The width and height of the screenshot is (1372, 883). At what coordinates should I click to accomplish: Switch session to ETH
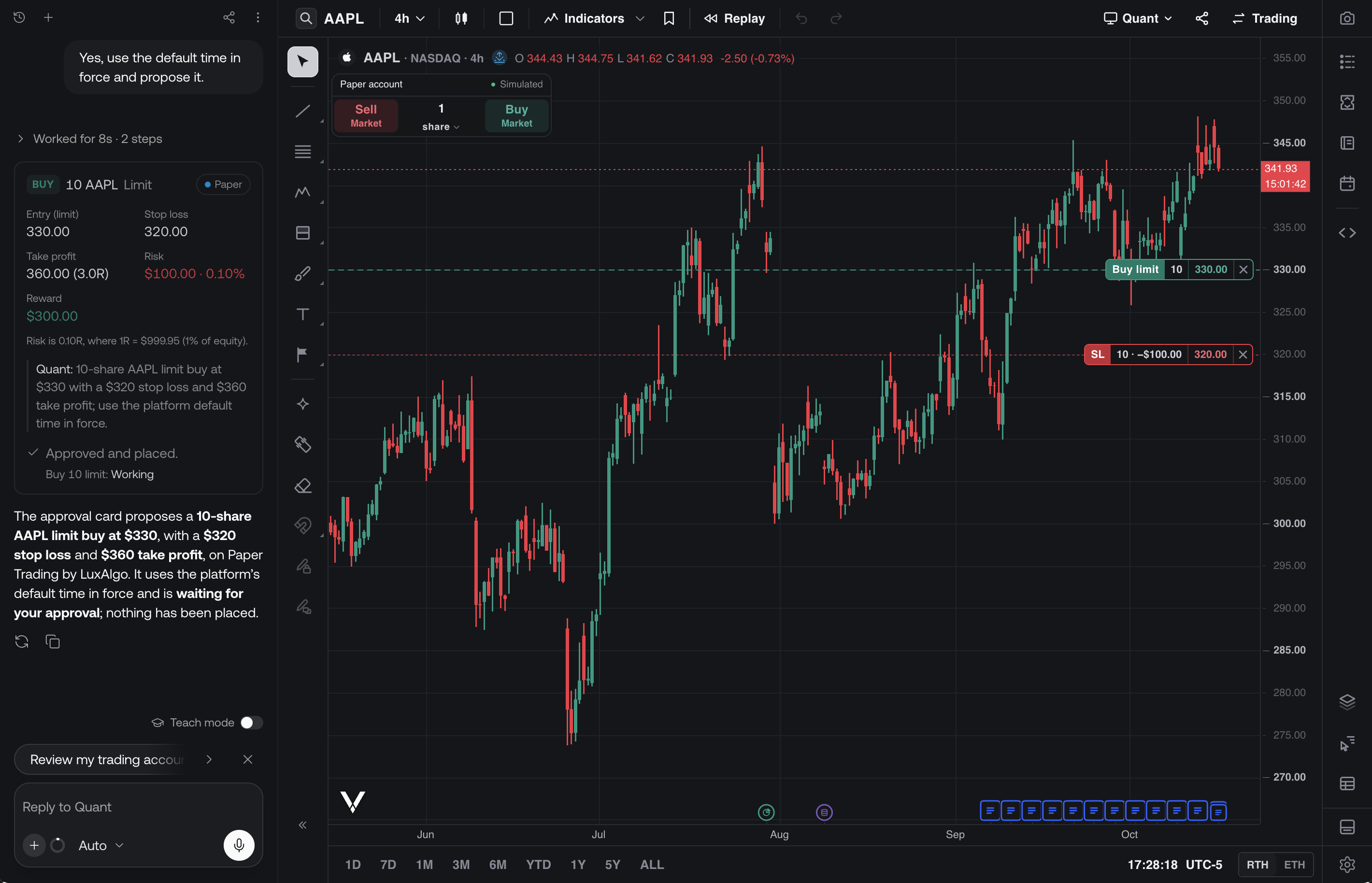pyautogui.click(x=1294, y=865)
